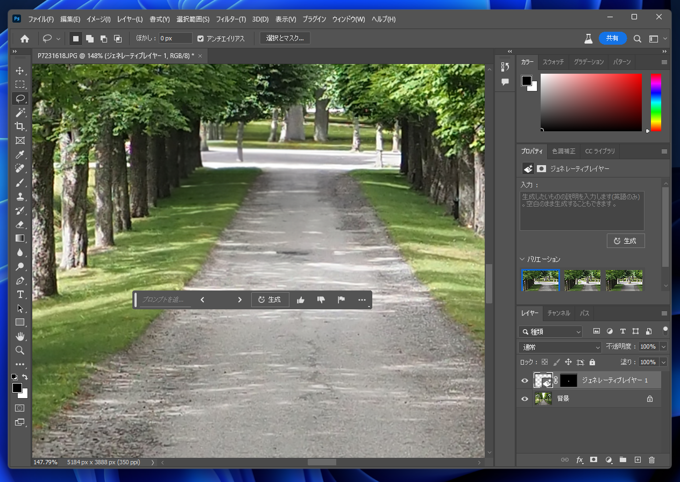
Task: Select the Crop tool
Action: click(x=20, y=127)
